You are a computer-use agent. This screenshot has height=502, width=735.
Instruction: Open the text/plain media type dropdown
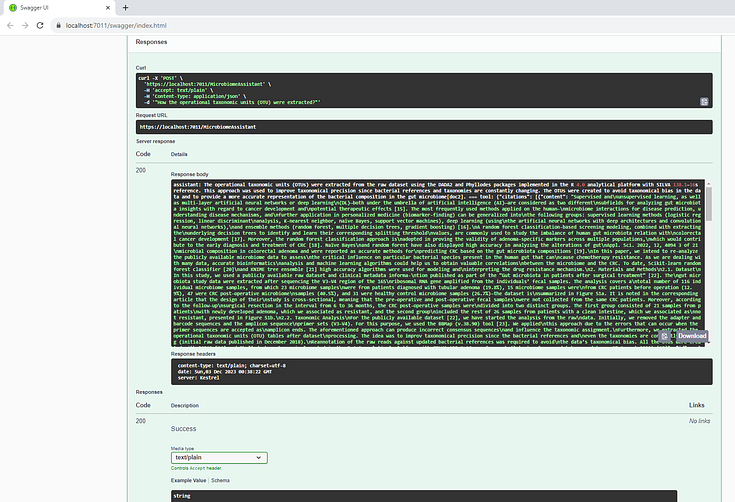219,457
